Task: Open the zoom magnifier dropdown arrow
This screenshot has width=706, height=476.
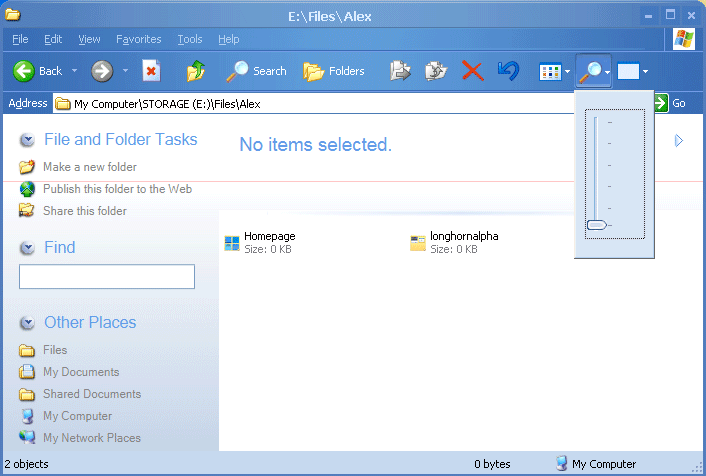Action: click(x=607, y=72)
